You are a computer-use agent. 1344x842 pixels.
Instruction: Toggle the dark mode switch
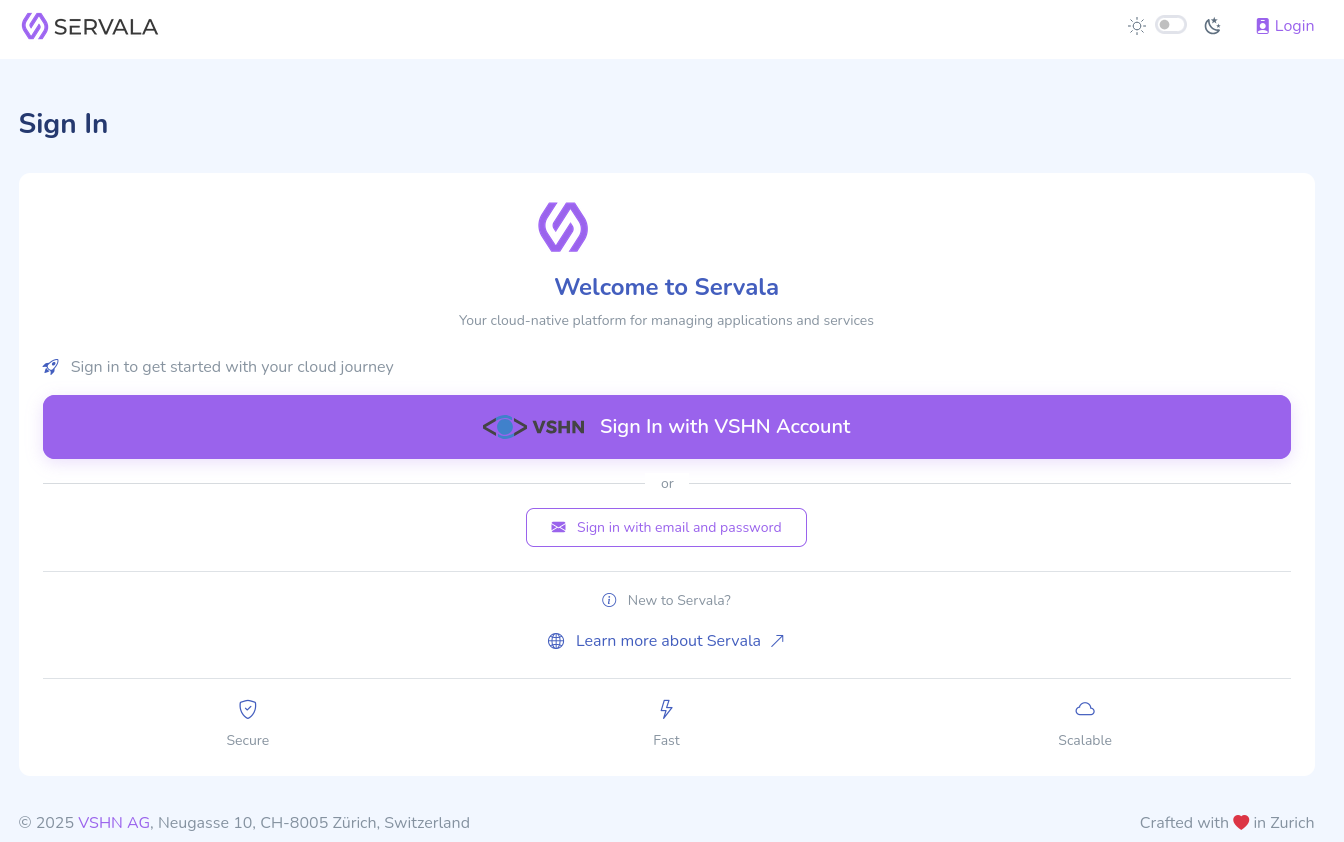pyautogui.click(x=1171, y=25)
